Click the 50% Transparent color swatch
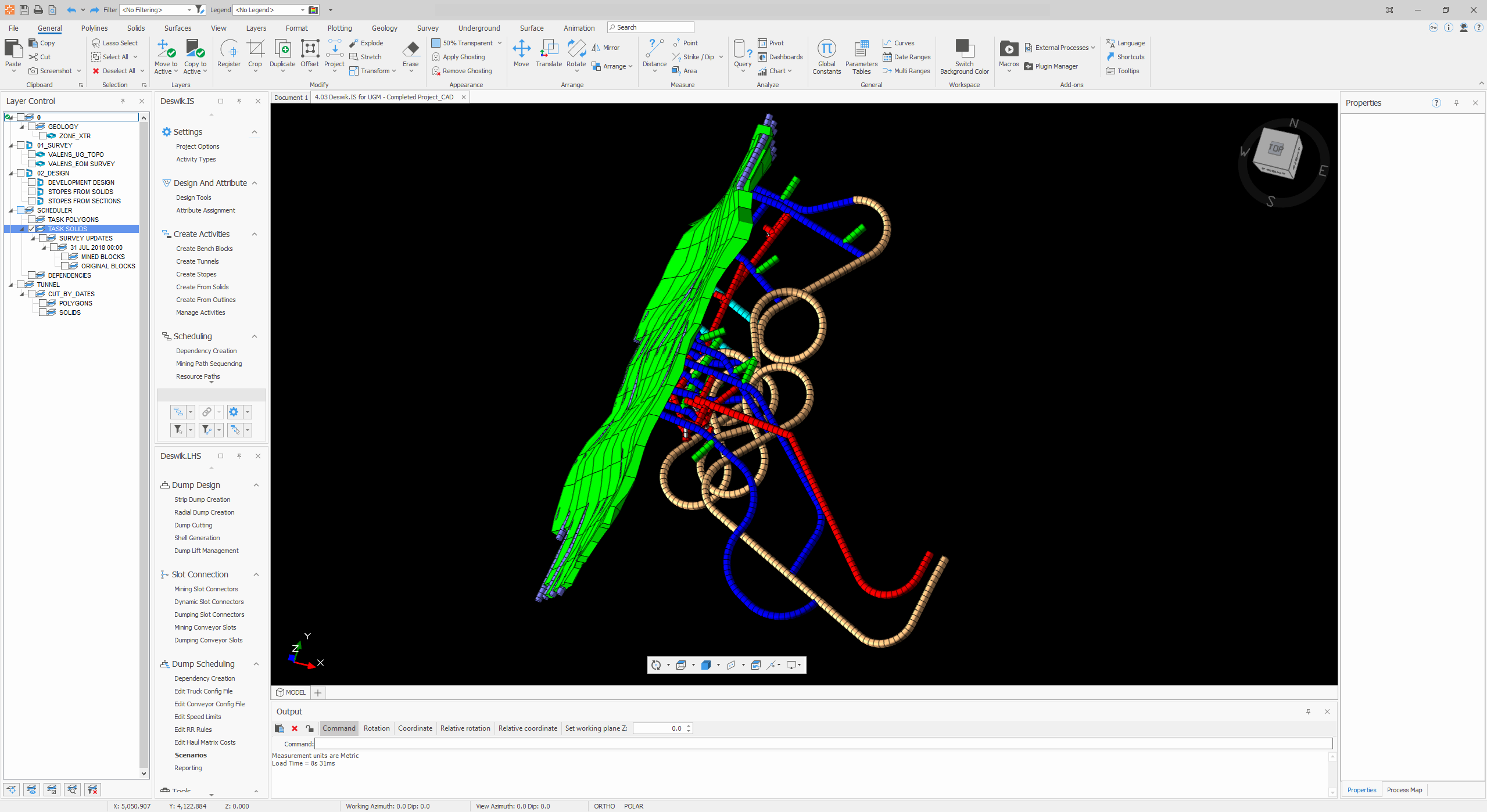Screen dimensions: 1487x812 (x=436, y=43)
